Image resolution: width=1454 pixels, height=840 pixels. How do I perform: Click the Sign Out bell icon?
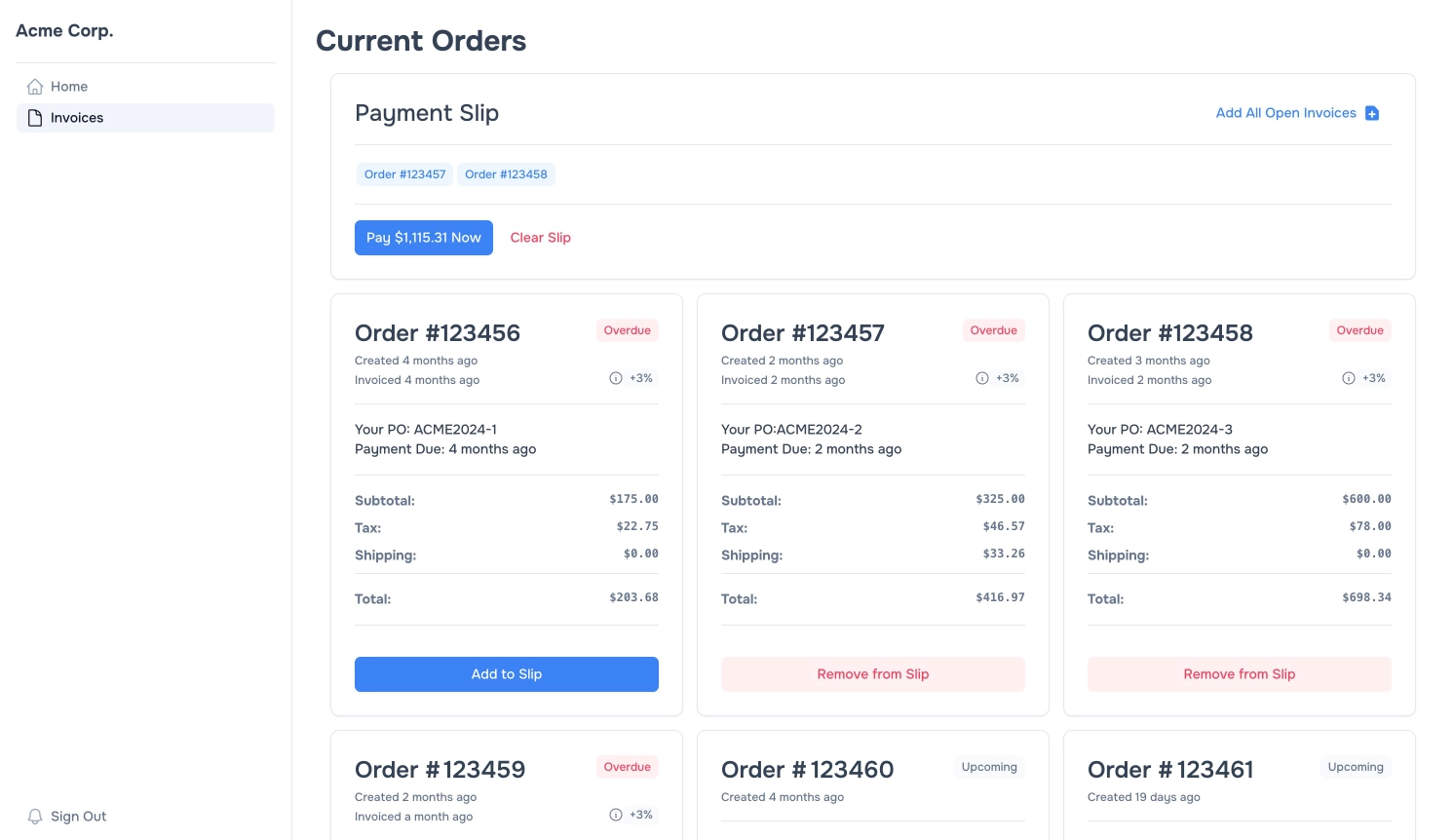[35, 817]
